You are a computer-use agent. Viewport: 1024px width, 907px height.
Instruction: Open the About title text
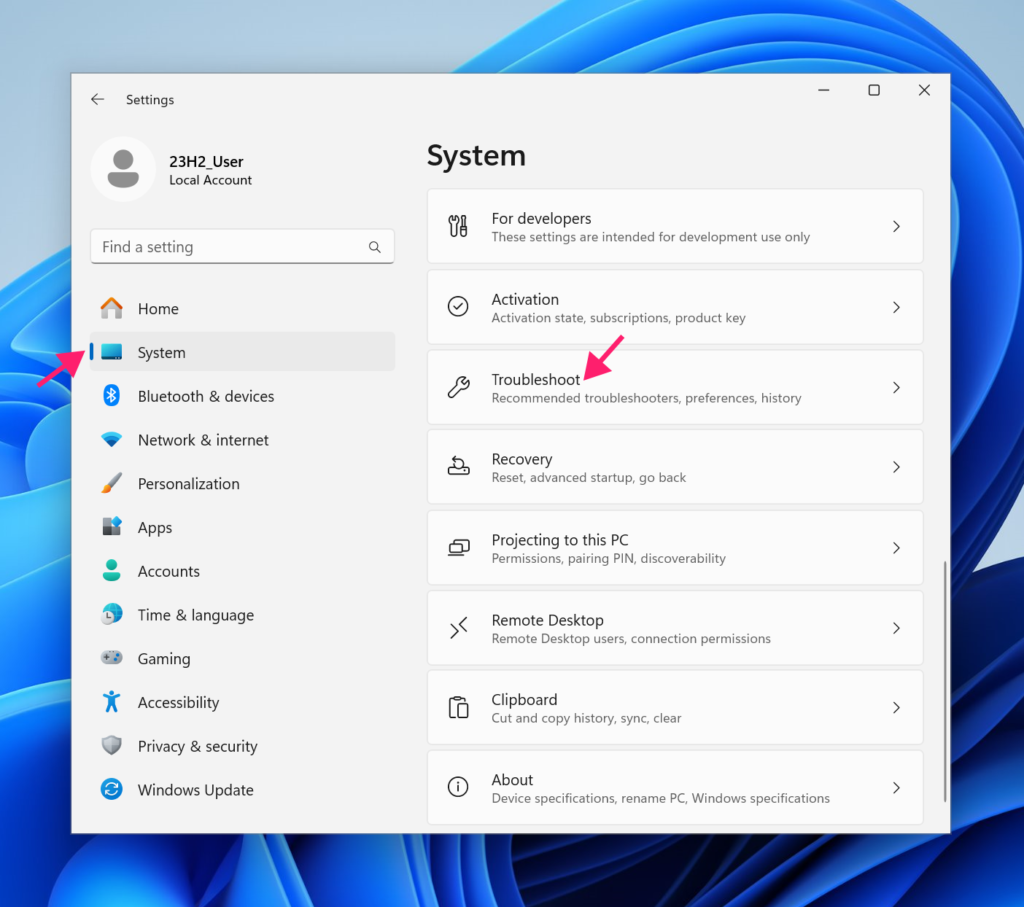(512, 780)
